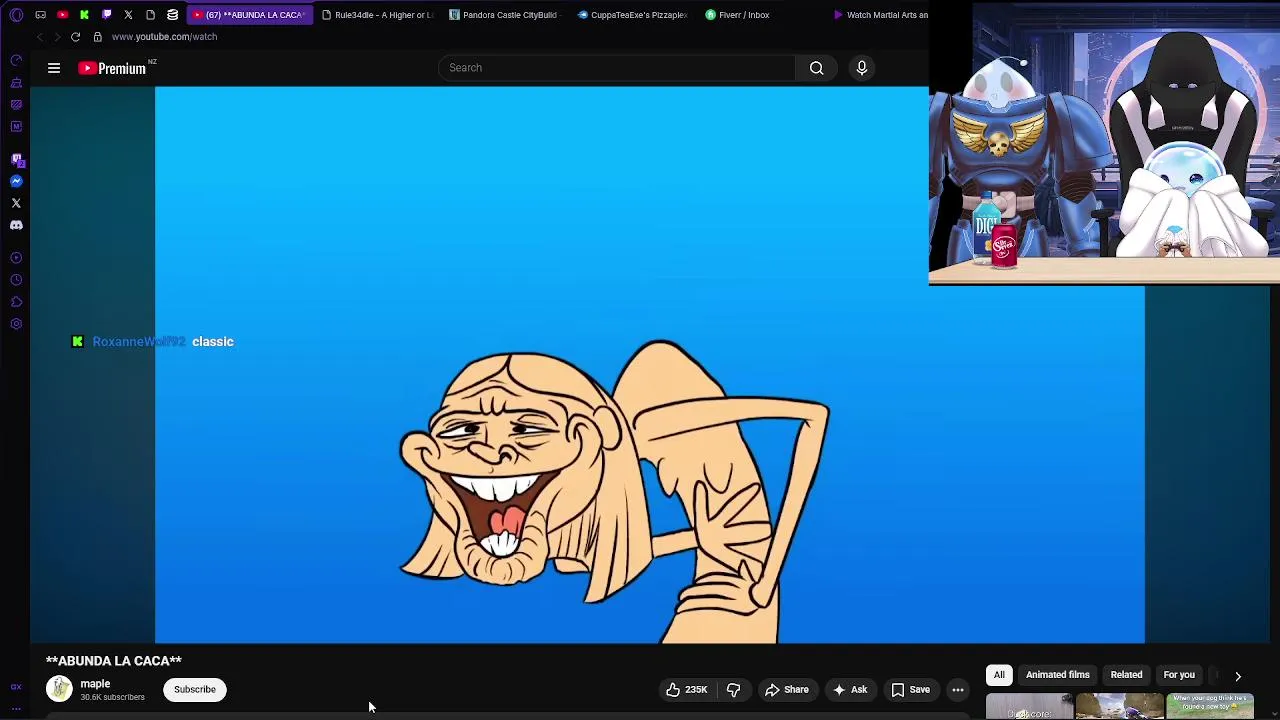Switch to the Watch Martial Arts tab
The image size is (1280, 720).
coord(880,15)
